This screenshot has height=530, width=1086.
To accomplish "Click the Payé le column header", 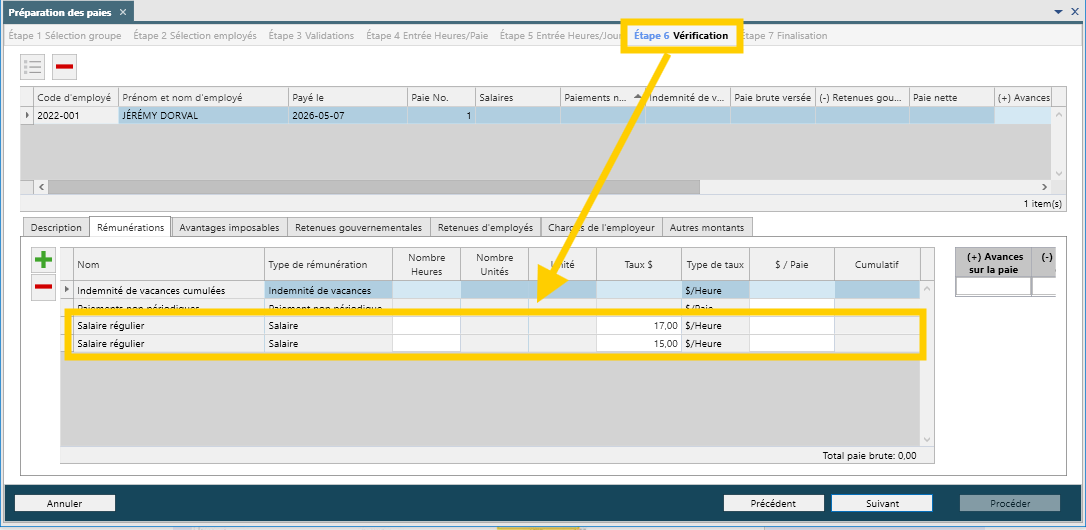I will (348, 98).
